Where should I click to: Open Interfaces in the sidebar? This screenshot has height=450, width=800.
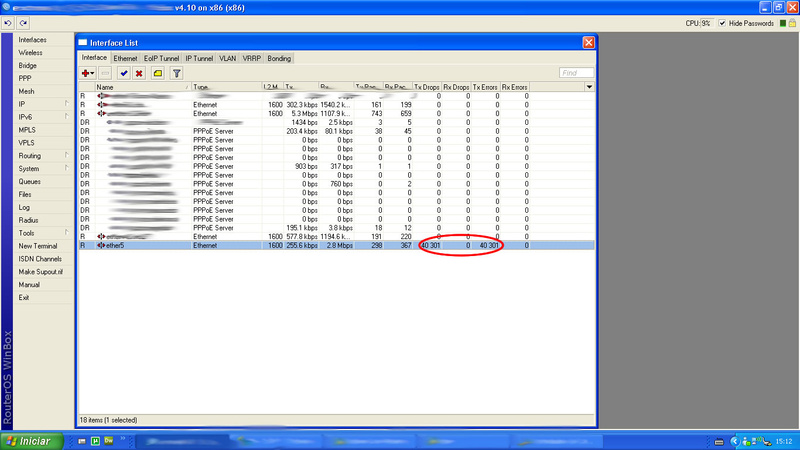pos(33,40)
